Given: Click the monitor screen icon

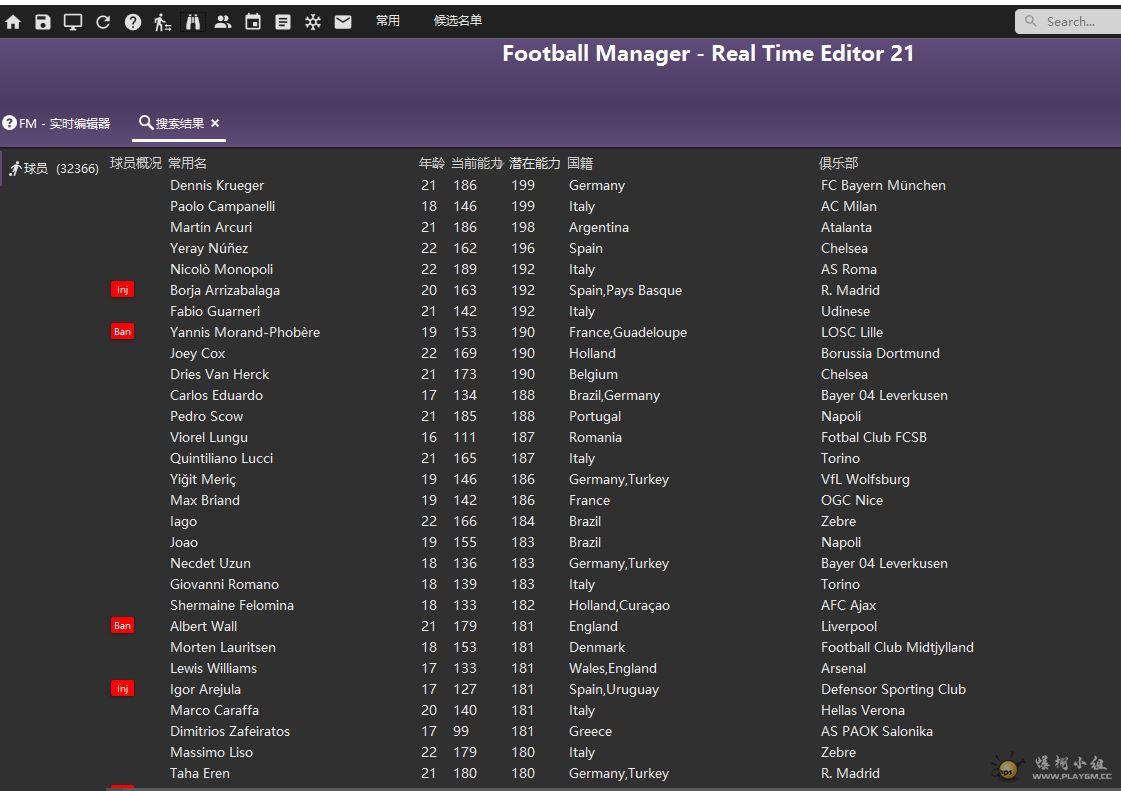Looking at the screenshot, I should [73, 22].
